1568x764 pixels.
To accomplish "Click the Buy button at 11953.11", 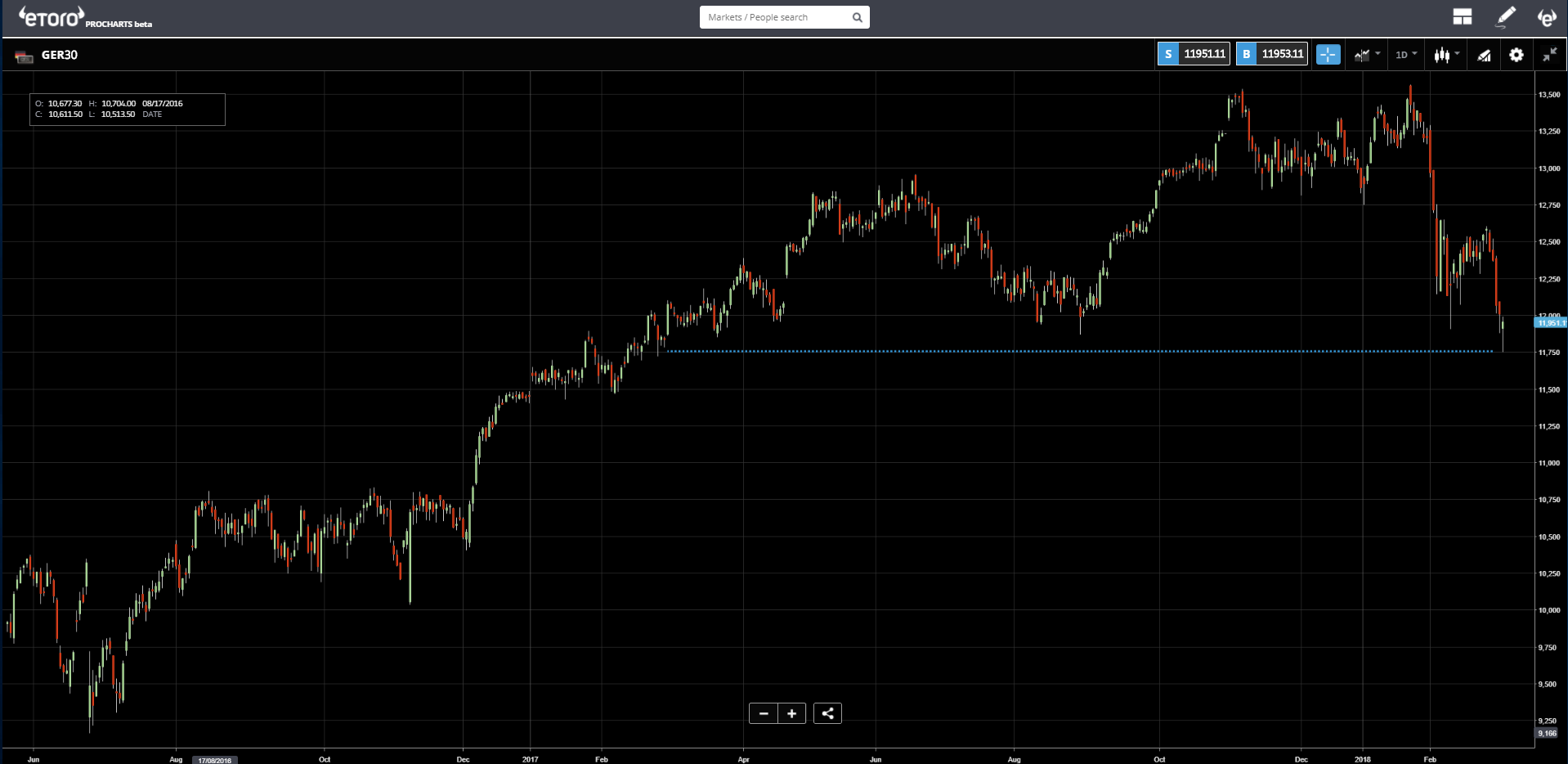I will [1272, 54].
